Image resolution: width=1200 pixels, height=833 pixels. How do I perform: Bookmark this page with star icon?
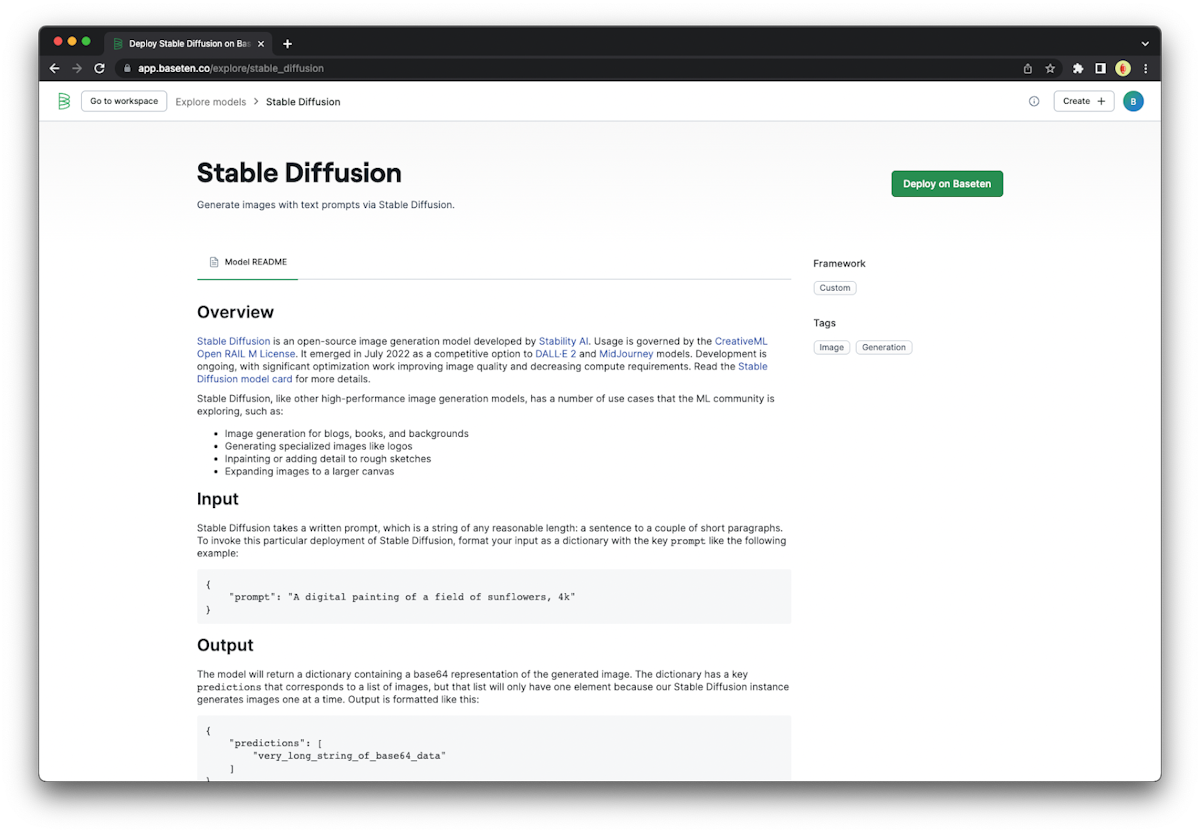(x=1050, y=69)
